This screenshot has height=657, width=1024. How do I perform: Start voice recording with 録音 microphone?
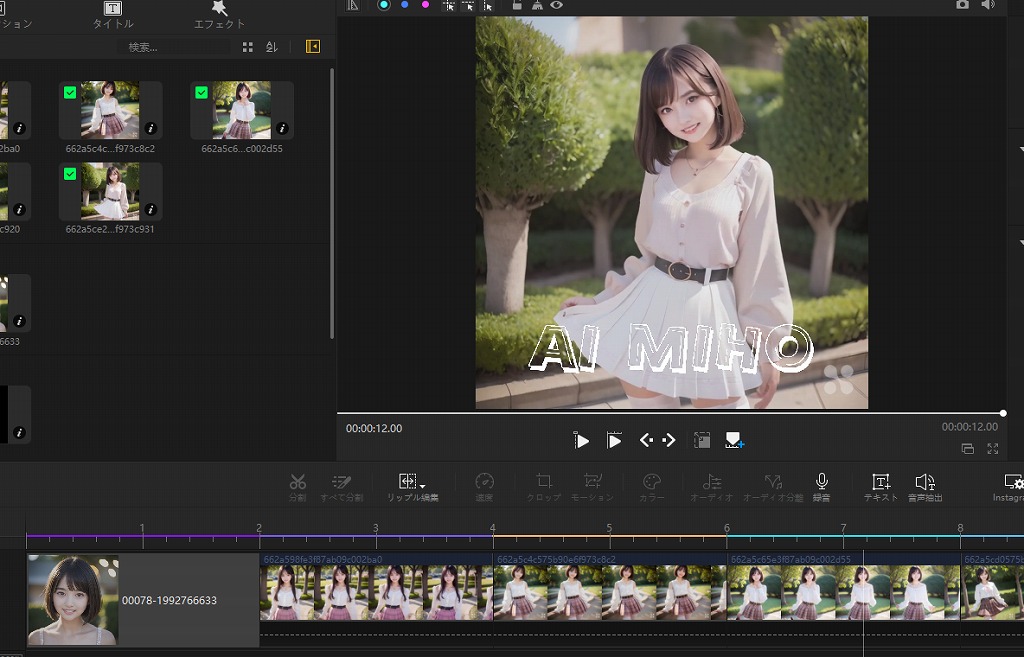[x=822, y=487]
